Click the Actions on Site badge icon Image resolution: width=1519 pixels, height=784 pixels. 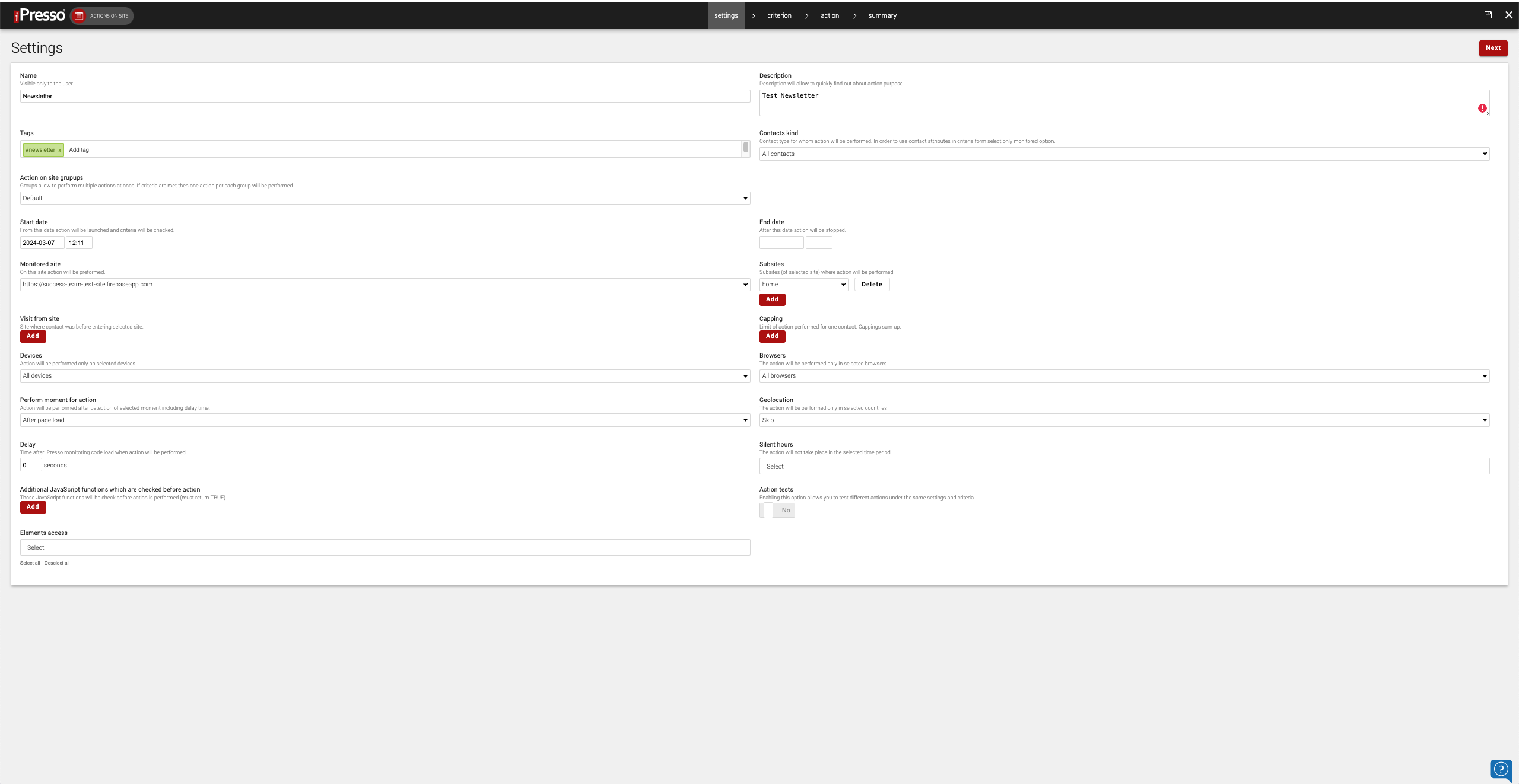[79, 16]
